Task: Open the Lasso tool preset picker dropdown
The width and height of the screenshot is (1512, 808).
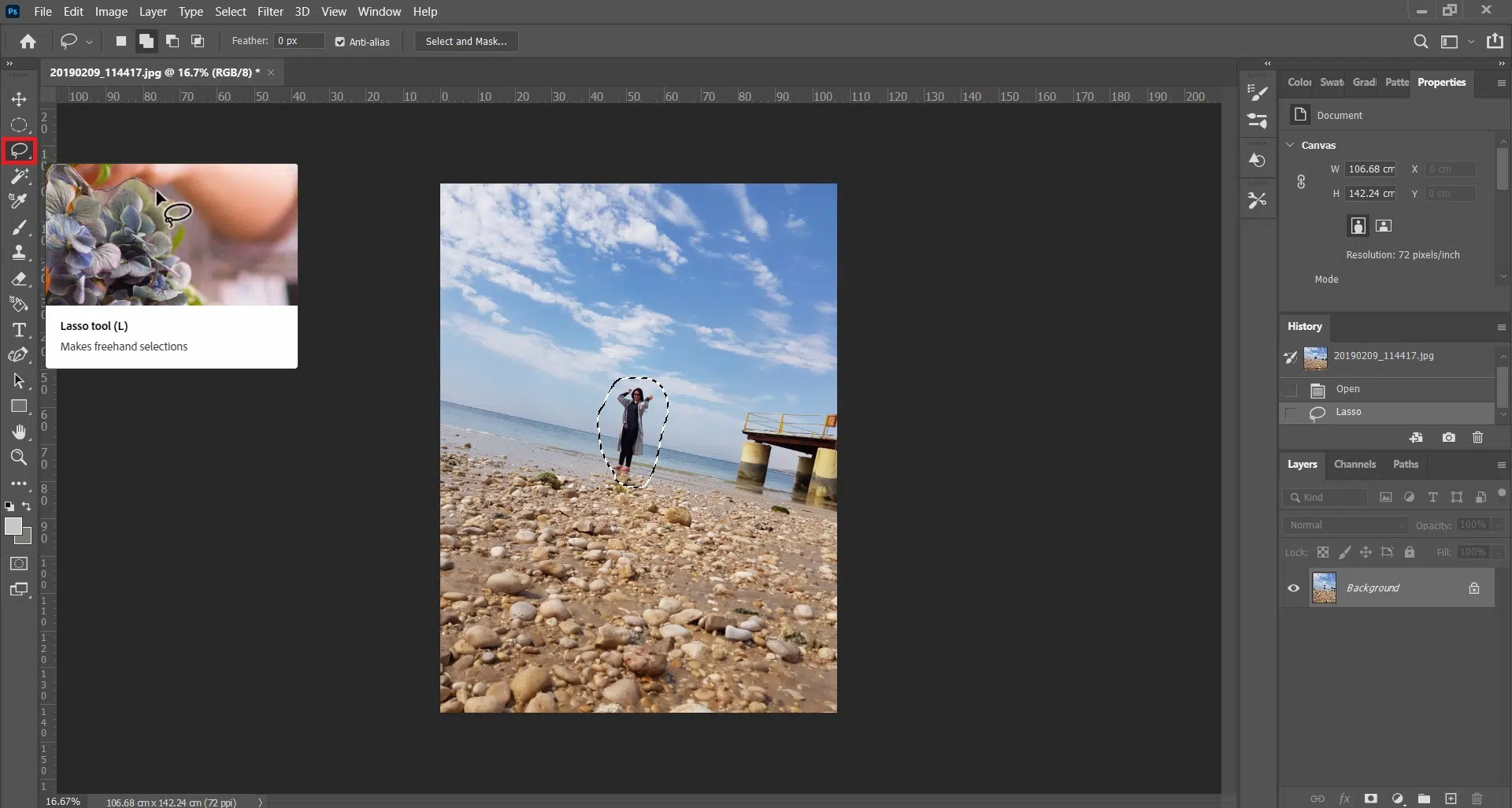Action: (x=89, y=42)
